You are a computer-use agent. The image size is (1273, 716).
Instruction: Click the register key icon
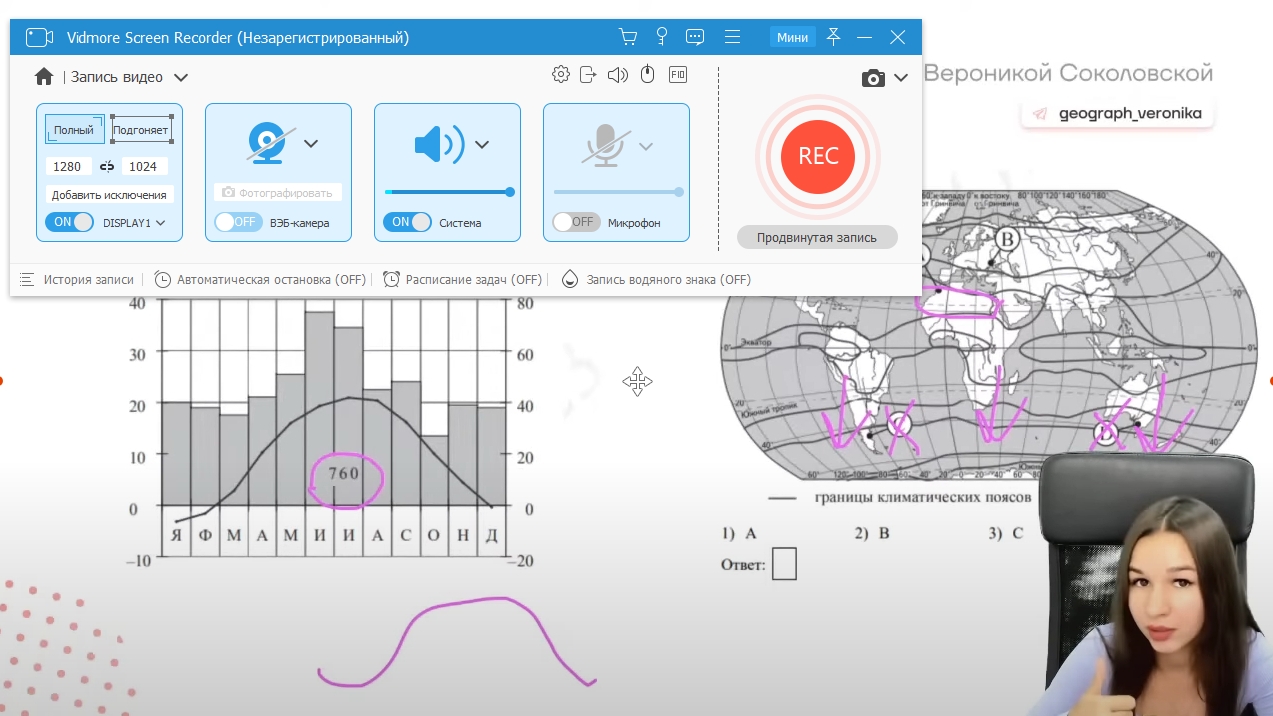coord(661,38)
